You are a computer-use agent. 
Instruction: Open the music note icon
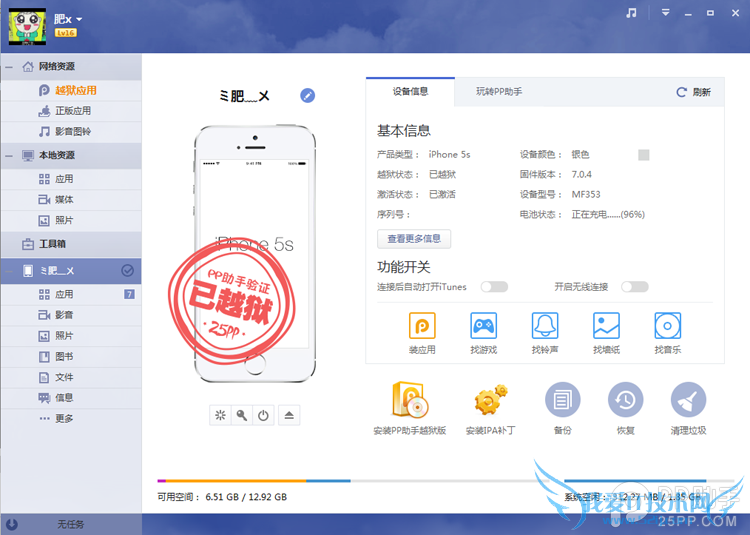coord(631,13)
